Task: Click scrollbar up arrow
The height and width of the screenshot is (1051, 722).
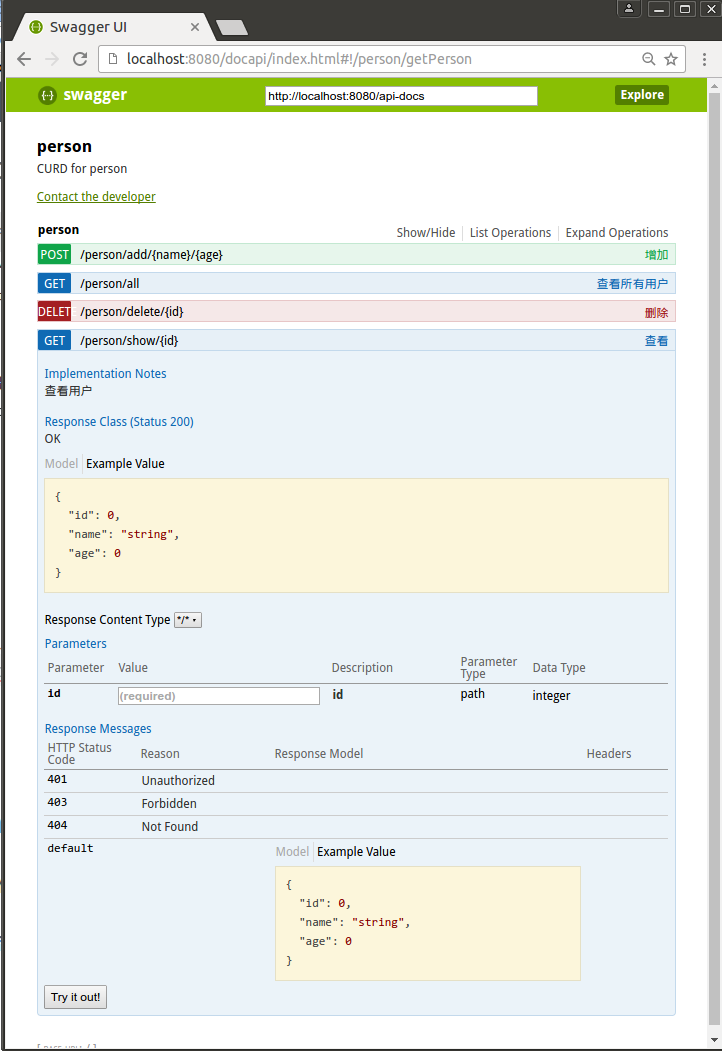Action: pos(714,86)
